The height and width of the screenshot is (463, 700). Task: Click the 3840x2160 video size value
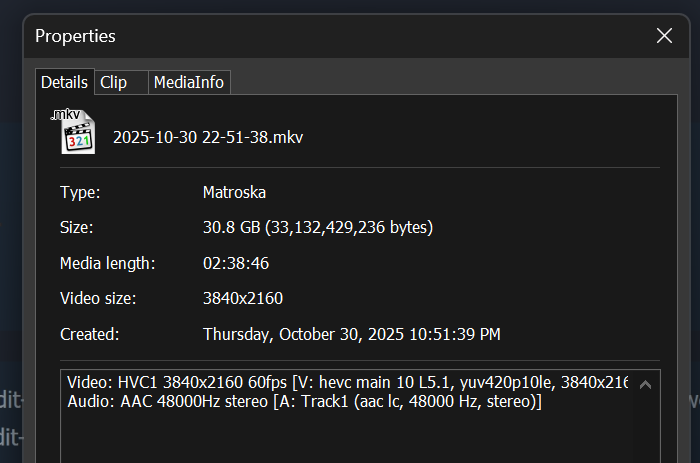coord(243,298)
